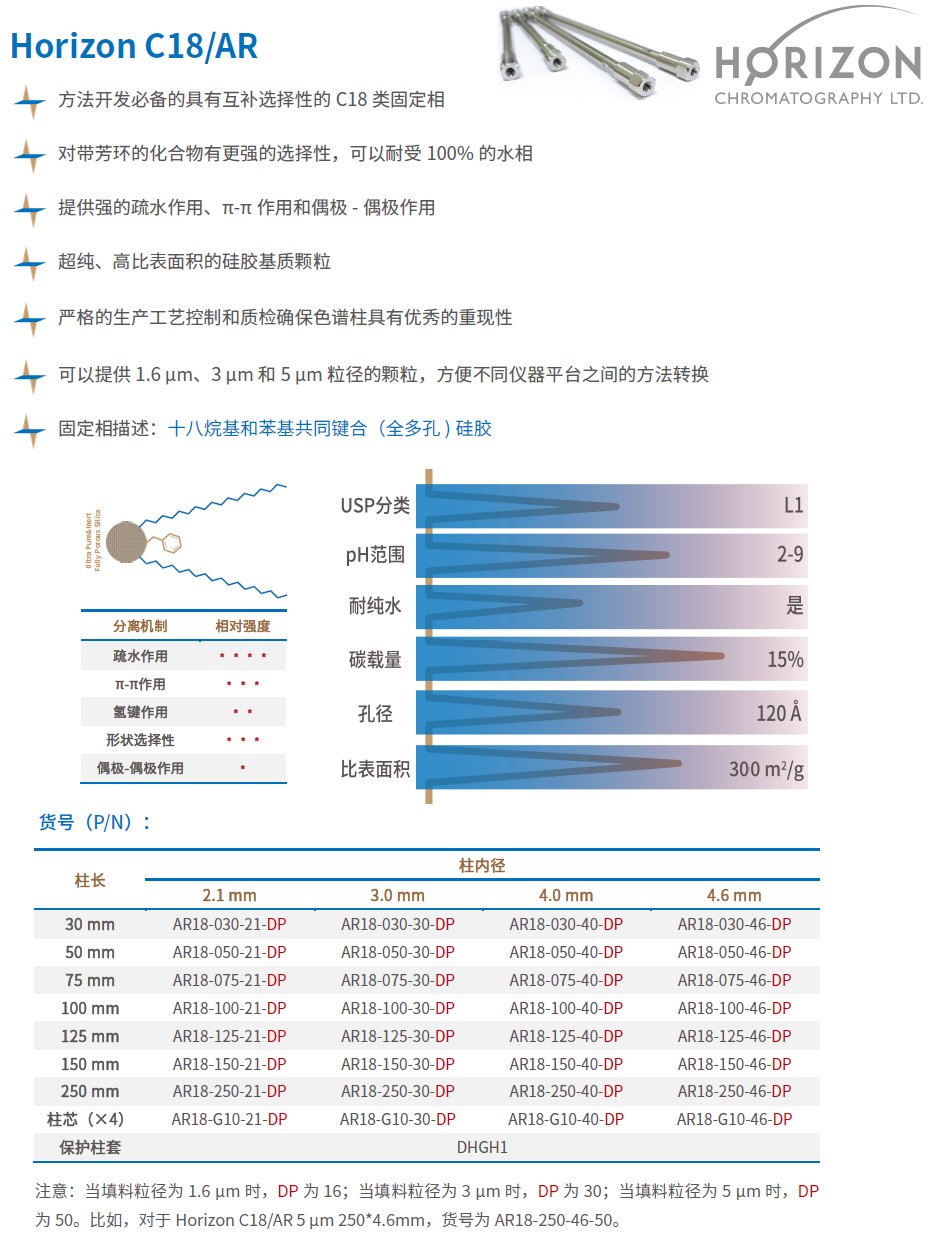Click the π-π作用 row label
The image size is (937, 1240).
(x=140, y=684)
